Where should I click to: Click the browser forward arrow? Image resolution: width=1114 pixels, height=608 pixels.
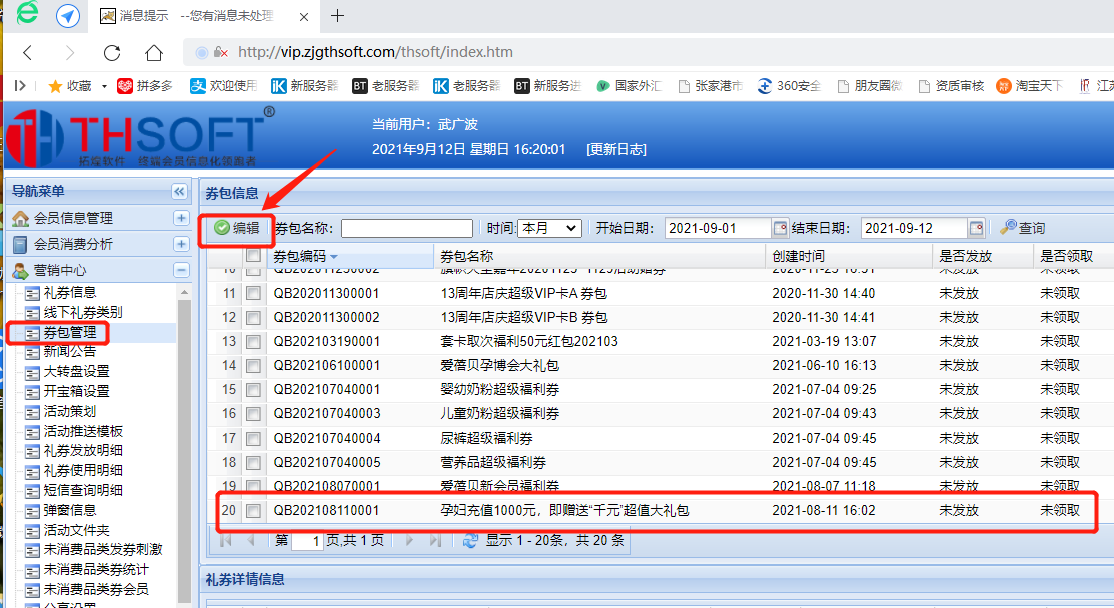[69, 52]
